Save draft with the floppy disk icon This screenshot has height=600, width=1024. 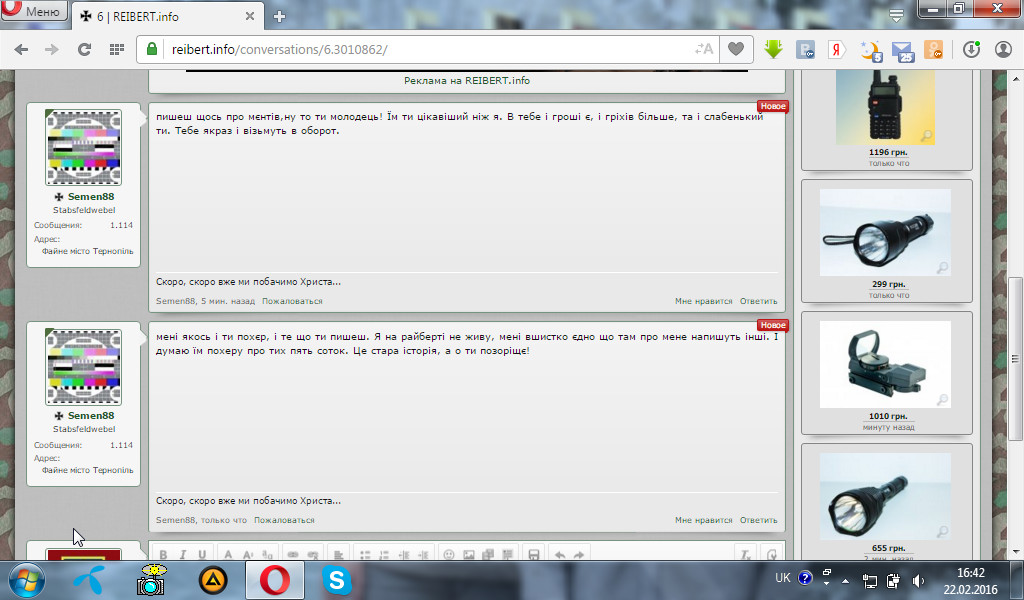click(x=534, y=554)
